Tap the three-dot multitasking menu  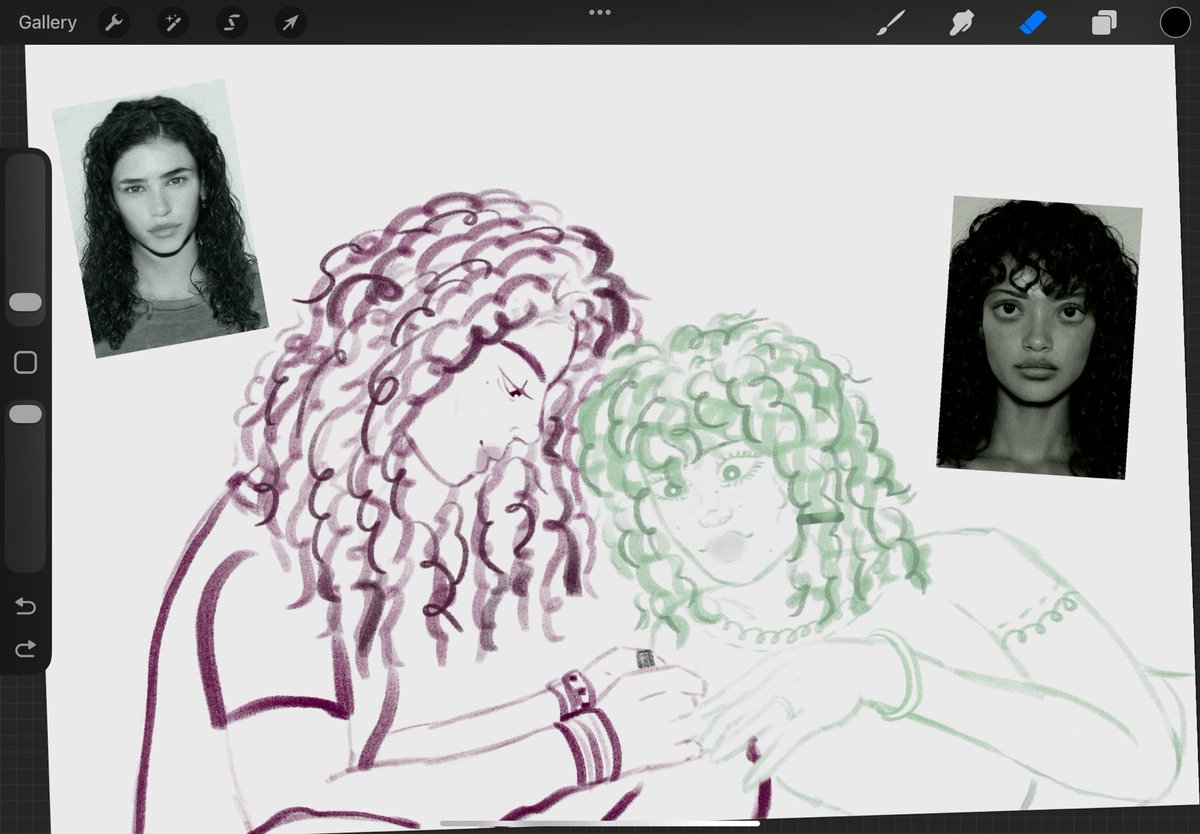pos(600,12)
